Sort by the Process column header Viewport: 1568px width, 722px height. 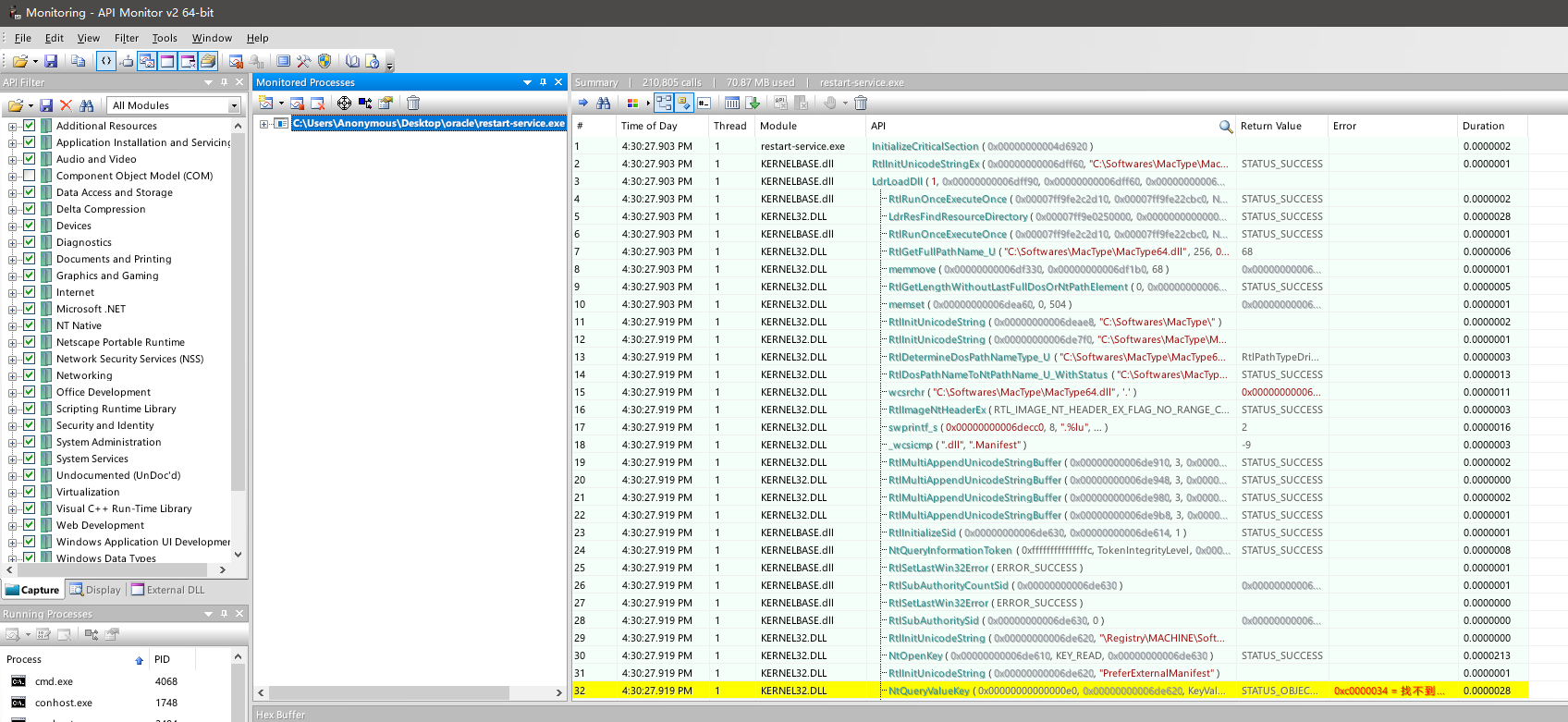coord(24,659)
